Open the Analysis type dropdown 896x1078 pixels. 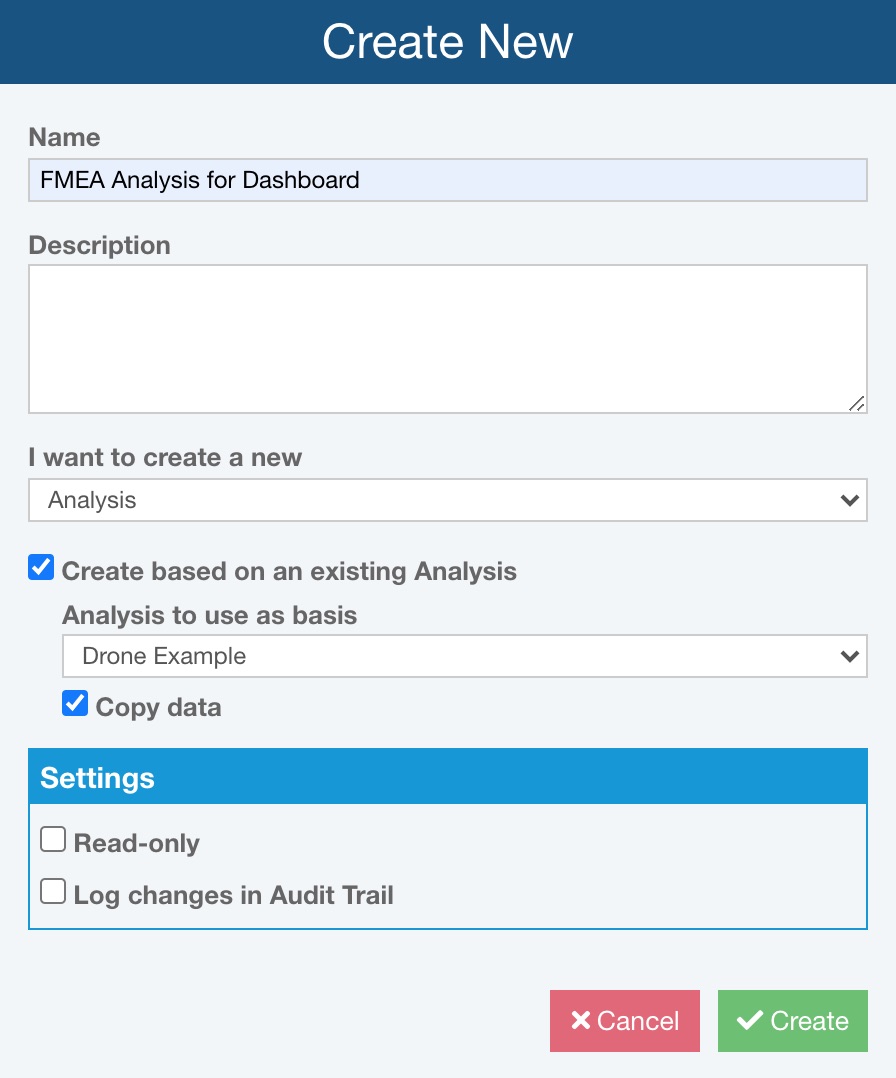click(x=448, y=500)
